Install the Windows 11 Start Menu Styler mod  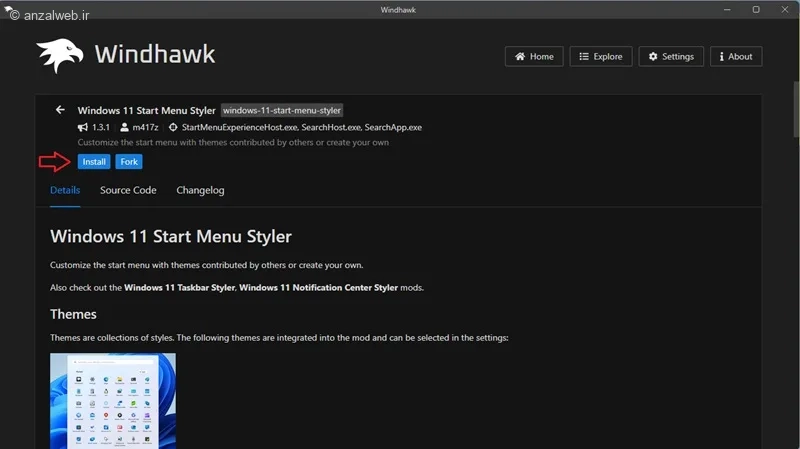(94, 162)
